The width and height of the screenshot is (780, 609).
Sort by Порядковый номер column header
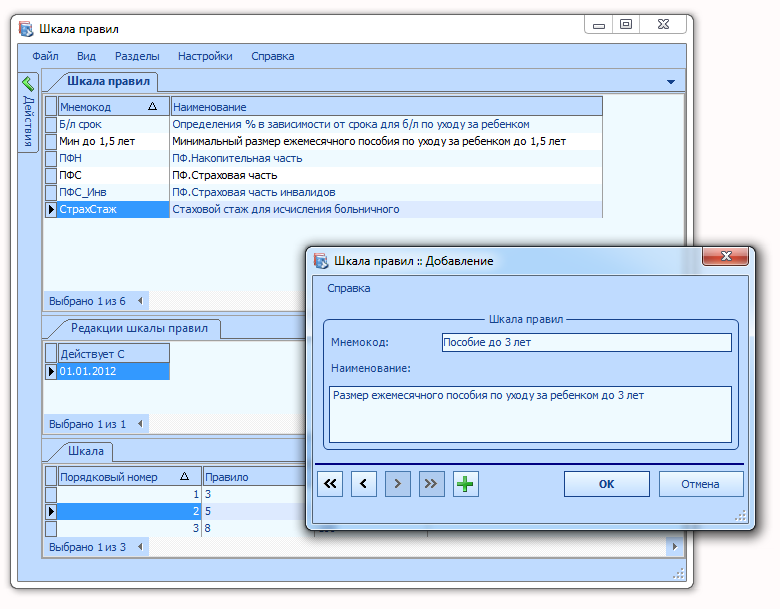pyautogui.click(x=129, y=477)
